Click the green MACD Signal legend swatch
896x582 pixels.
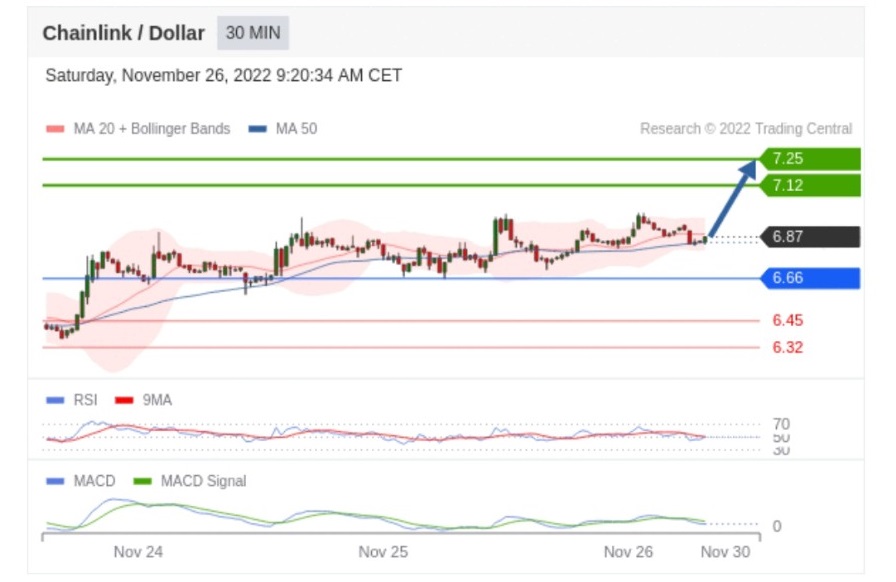coord(142,481)
